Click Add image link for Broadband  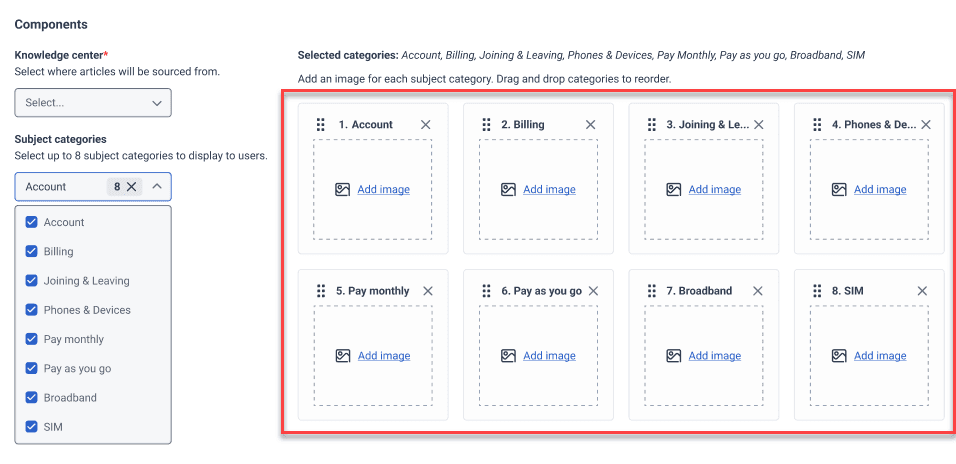(715, 355)
